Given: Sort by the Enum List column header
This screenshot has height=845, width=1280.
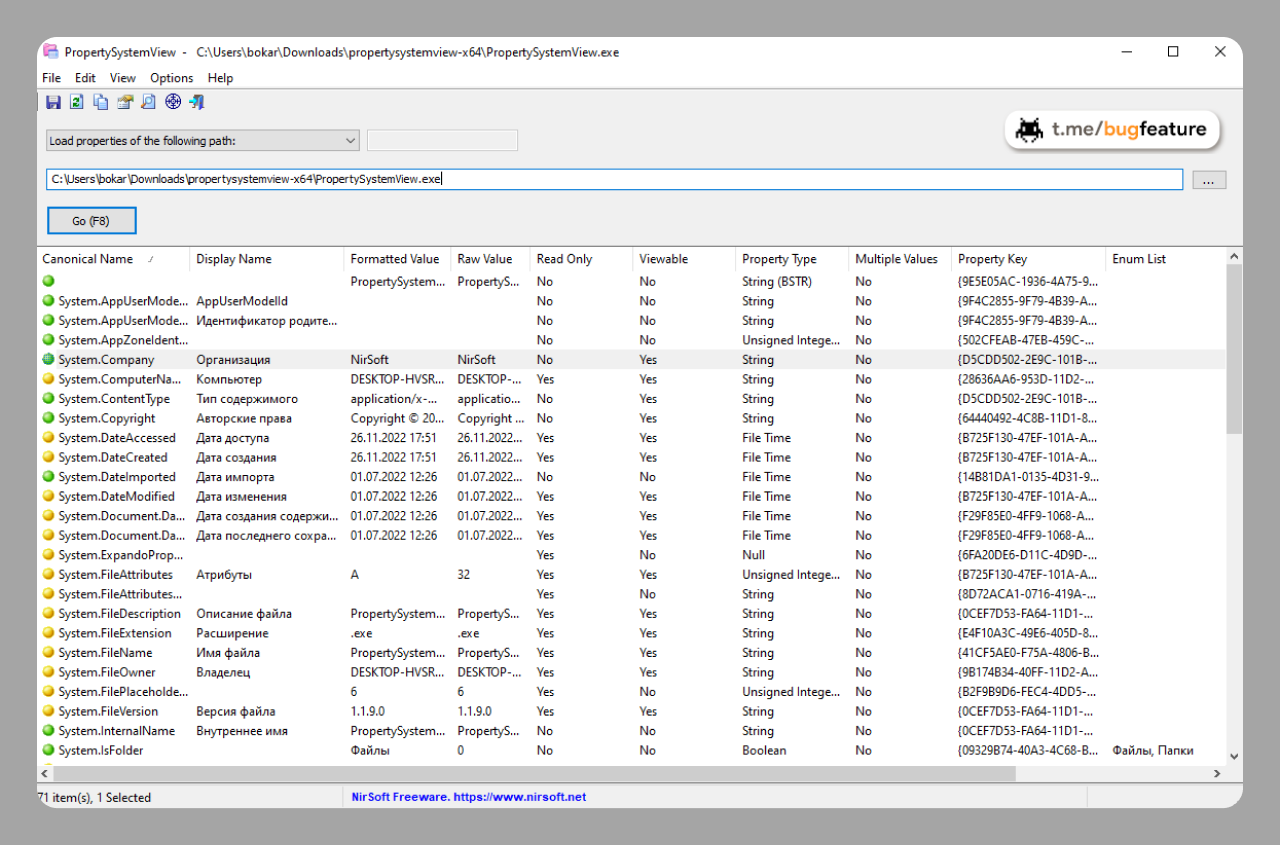Looking at the screenshot, I should (1166, 259).
